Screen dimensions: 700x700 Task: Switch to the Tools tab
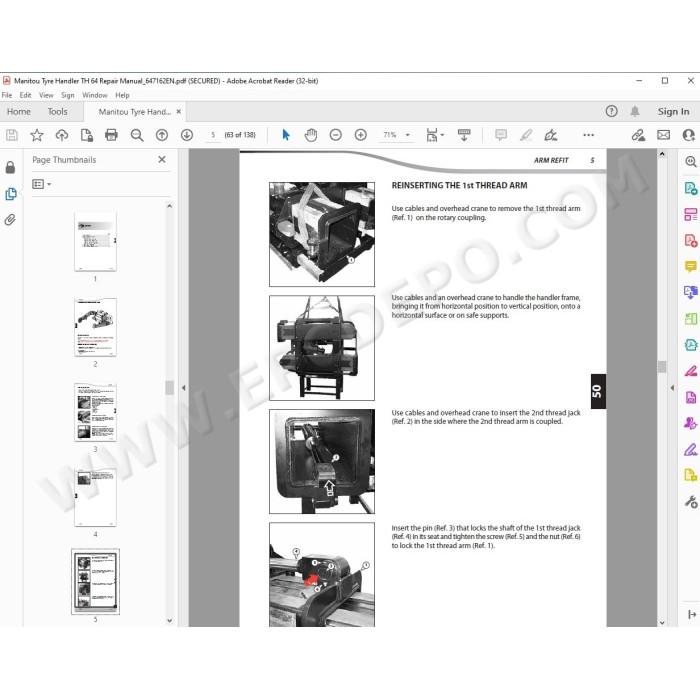(x=58, y=112)
